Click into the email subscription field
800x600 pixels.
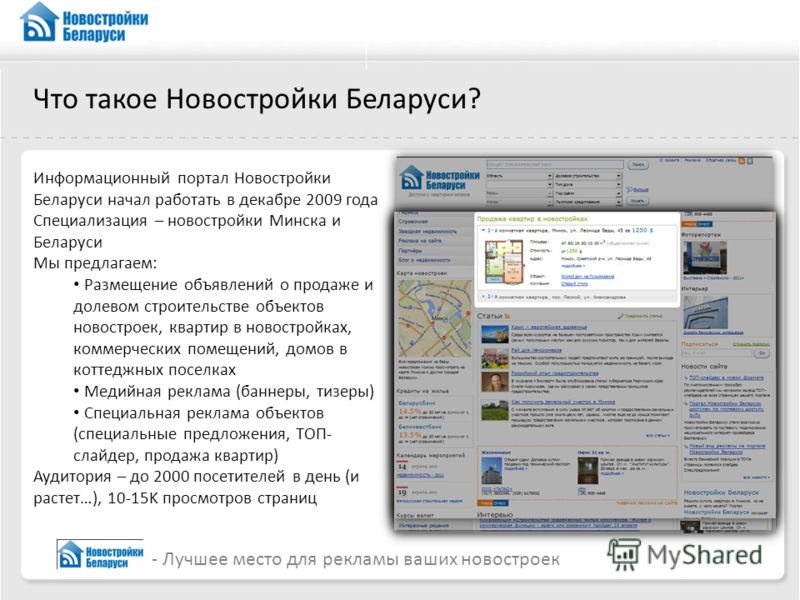(717, 353)
